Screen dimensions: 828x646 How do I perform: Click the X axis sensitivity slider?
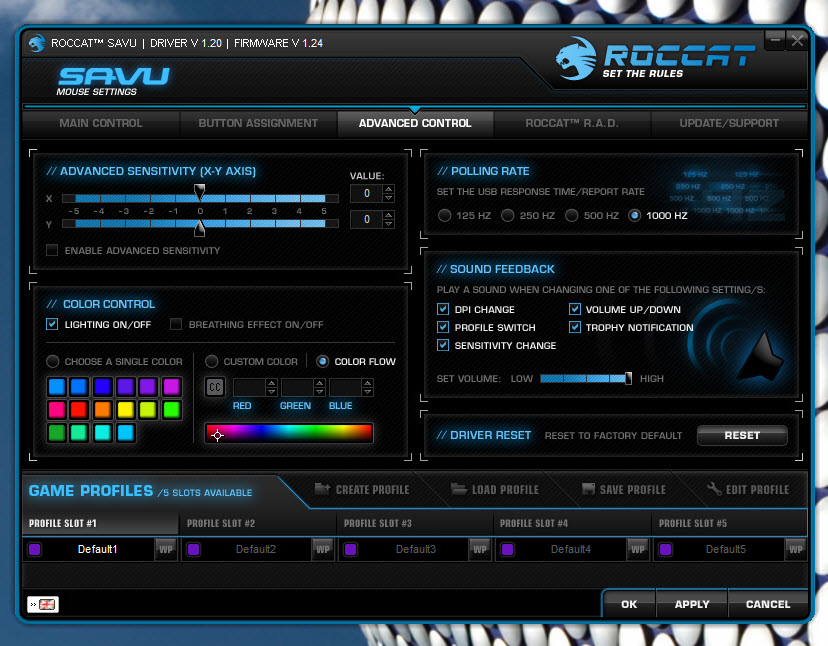200,198
